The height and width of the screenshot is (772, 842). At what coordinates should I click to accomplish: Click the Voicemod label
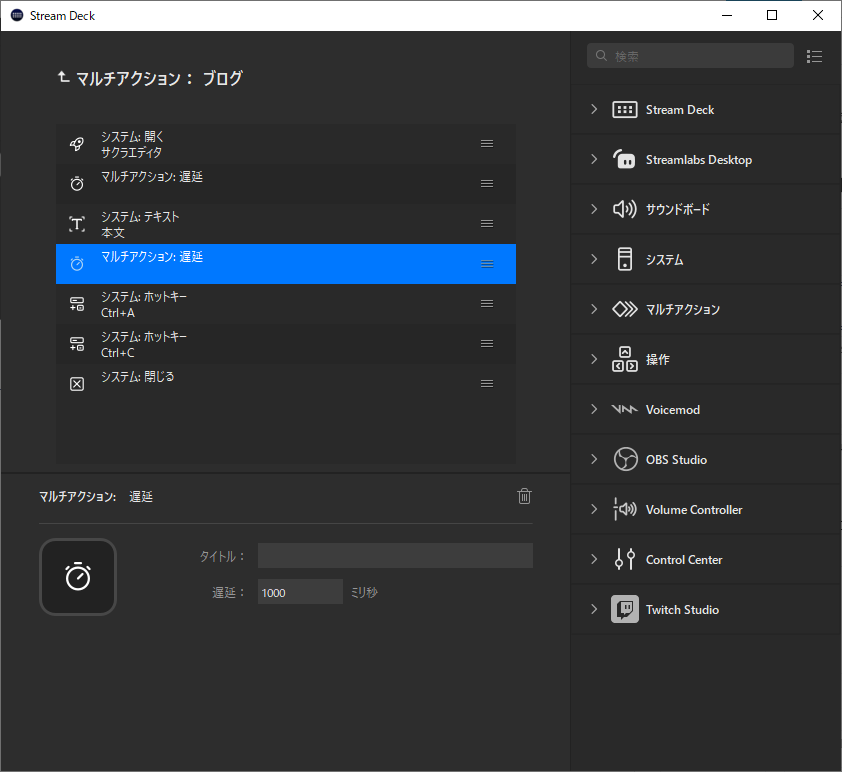click(672, 410)
